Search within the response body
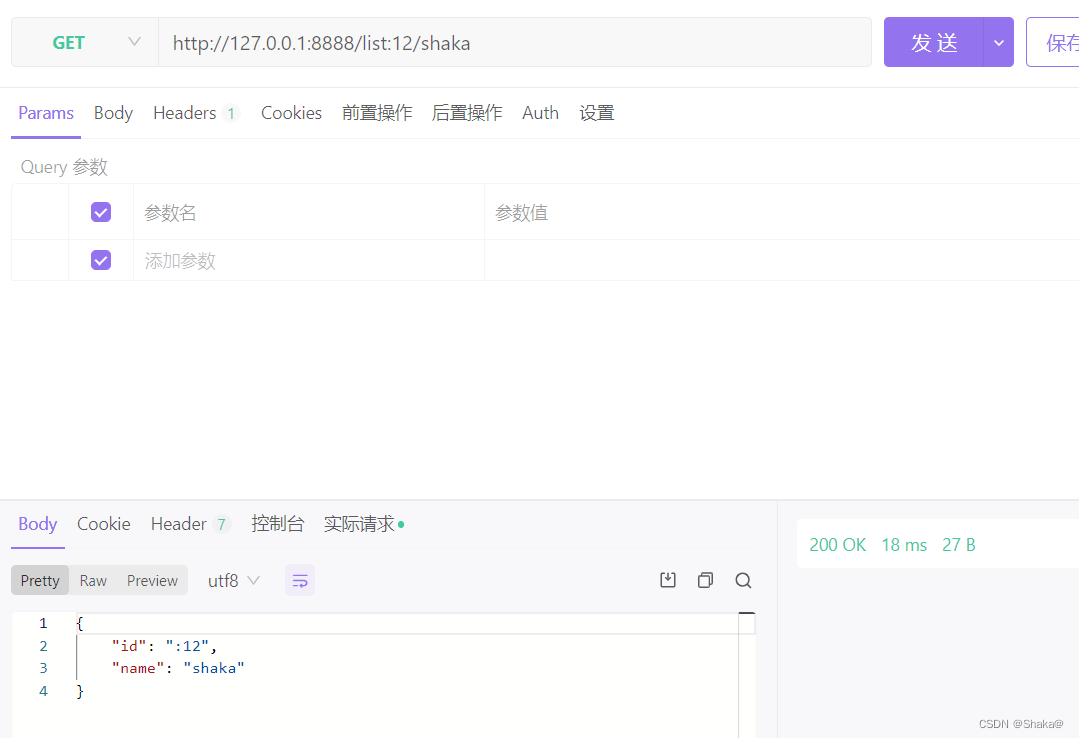Viewport: 1079px width, 738px height. click(x=743, y=580)
